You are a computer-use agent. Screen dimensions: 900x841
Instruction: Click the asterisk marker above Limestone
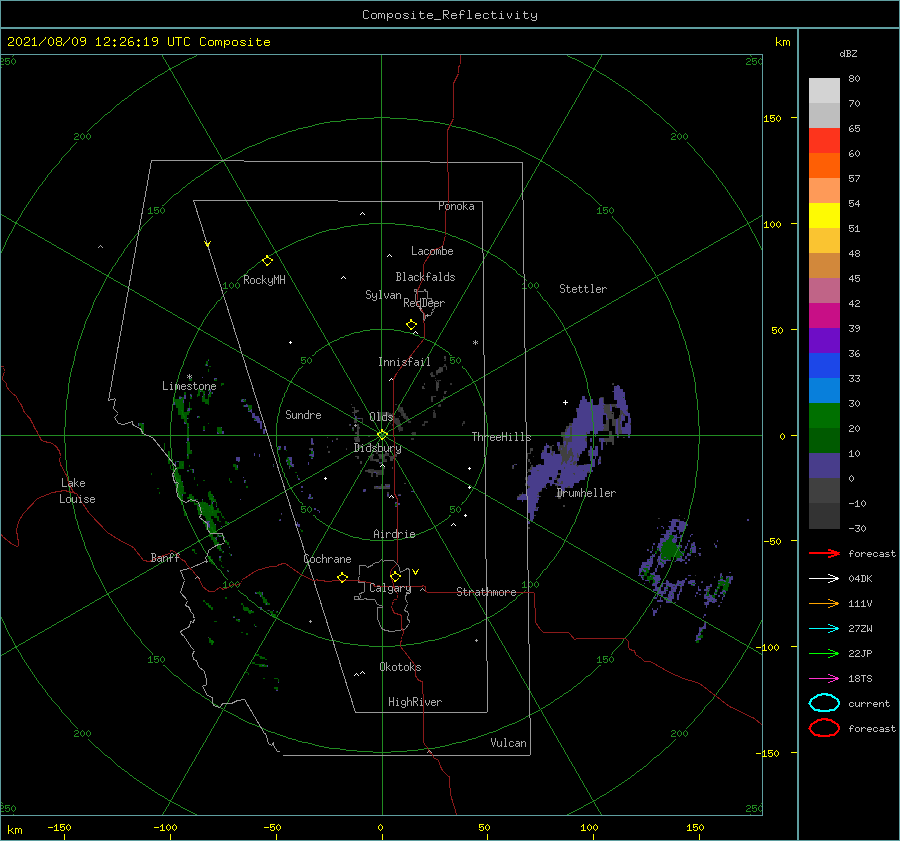(189, 377)
